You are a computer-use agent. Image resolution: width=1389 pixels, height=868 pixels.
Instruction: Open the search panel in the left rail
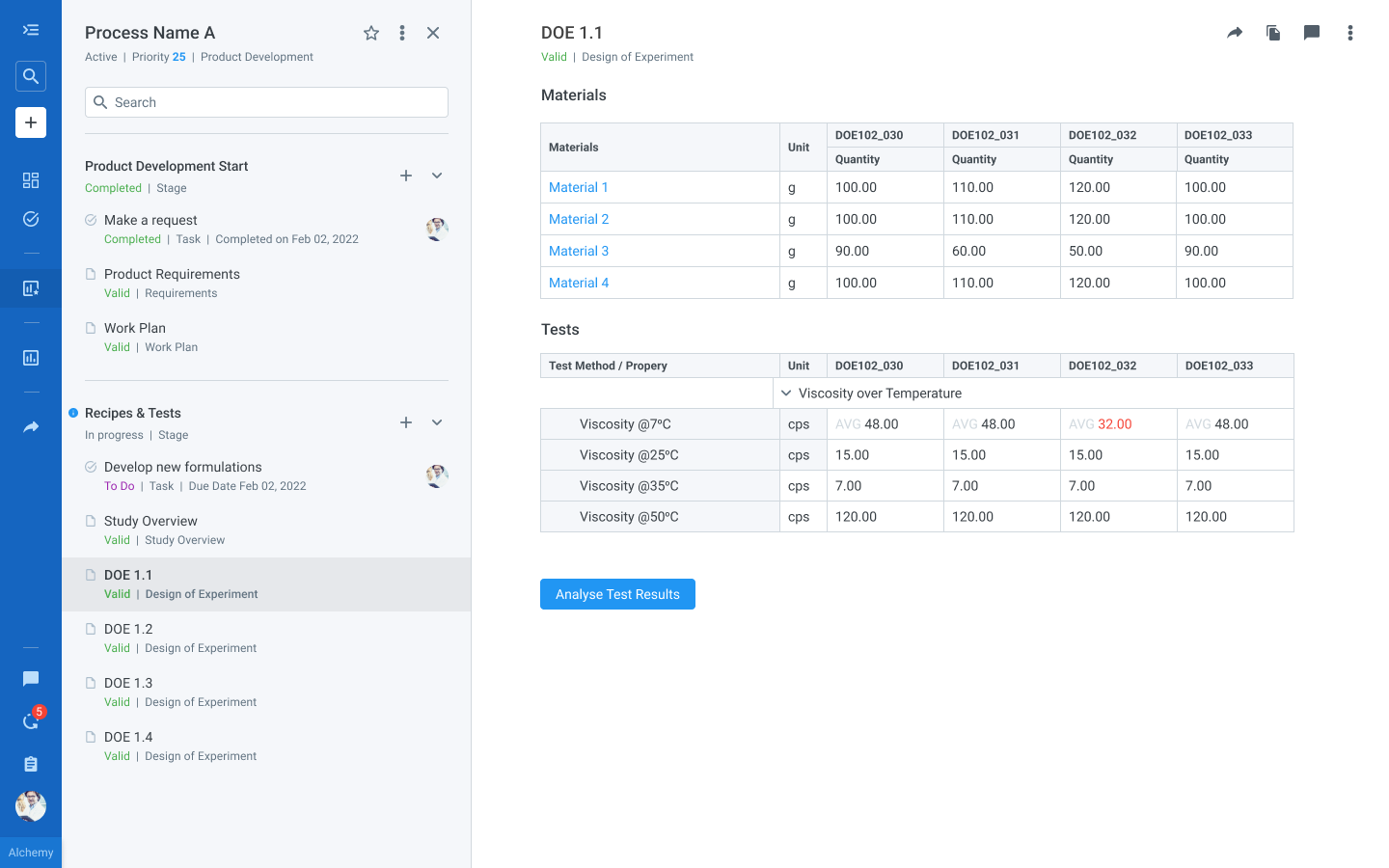[x=30, y=75]
